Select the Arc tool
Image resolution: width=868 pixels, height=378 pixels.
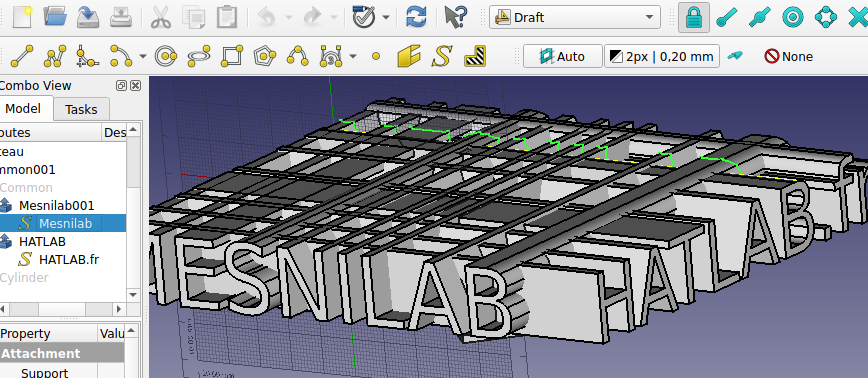coord(121,56)
